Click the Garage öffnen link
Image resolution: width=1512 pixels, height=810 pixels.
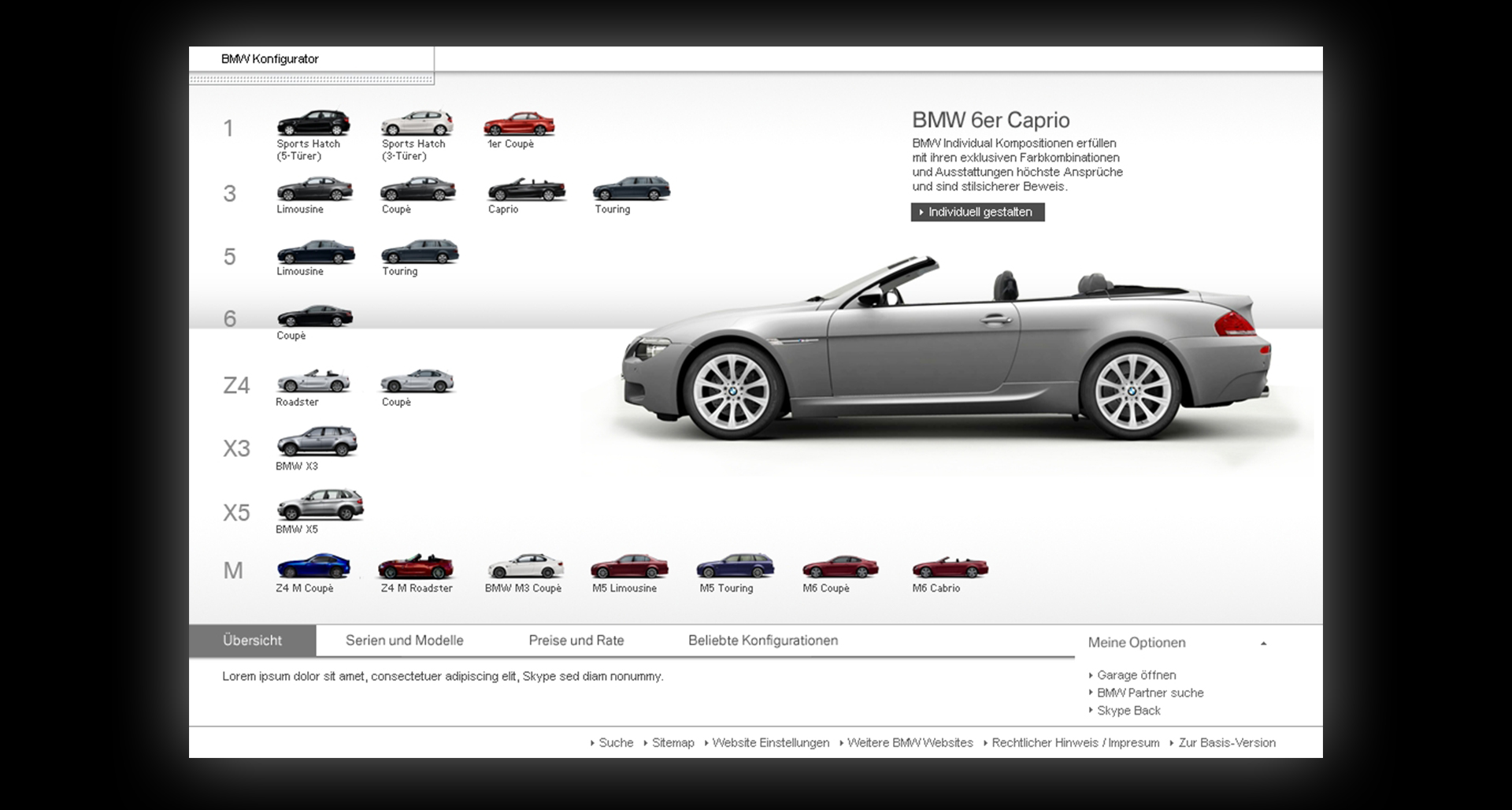[1136, 675]
